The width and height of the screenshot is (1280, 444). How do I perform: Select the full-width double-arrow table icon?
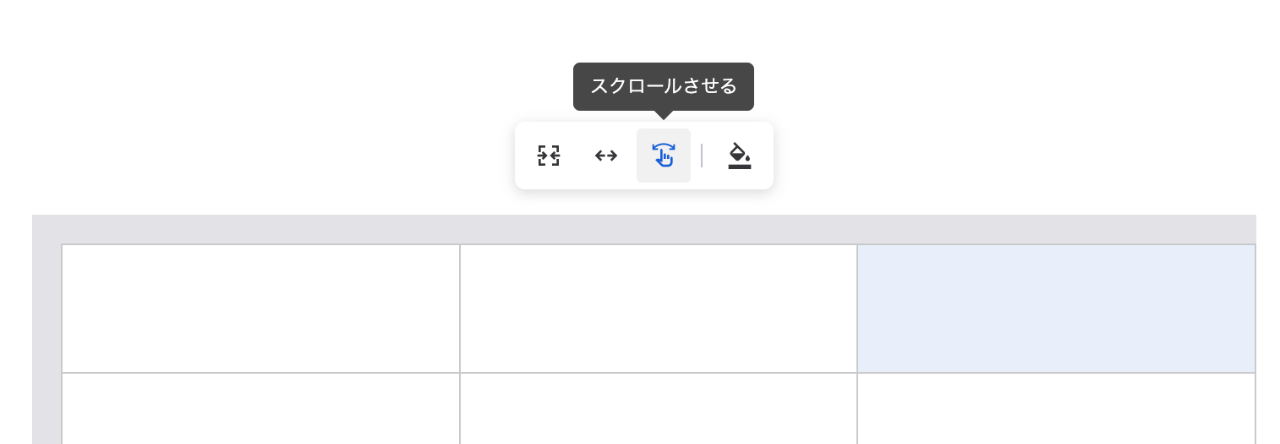(x=606, y=156)
